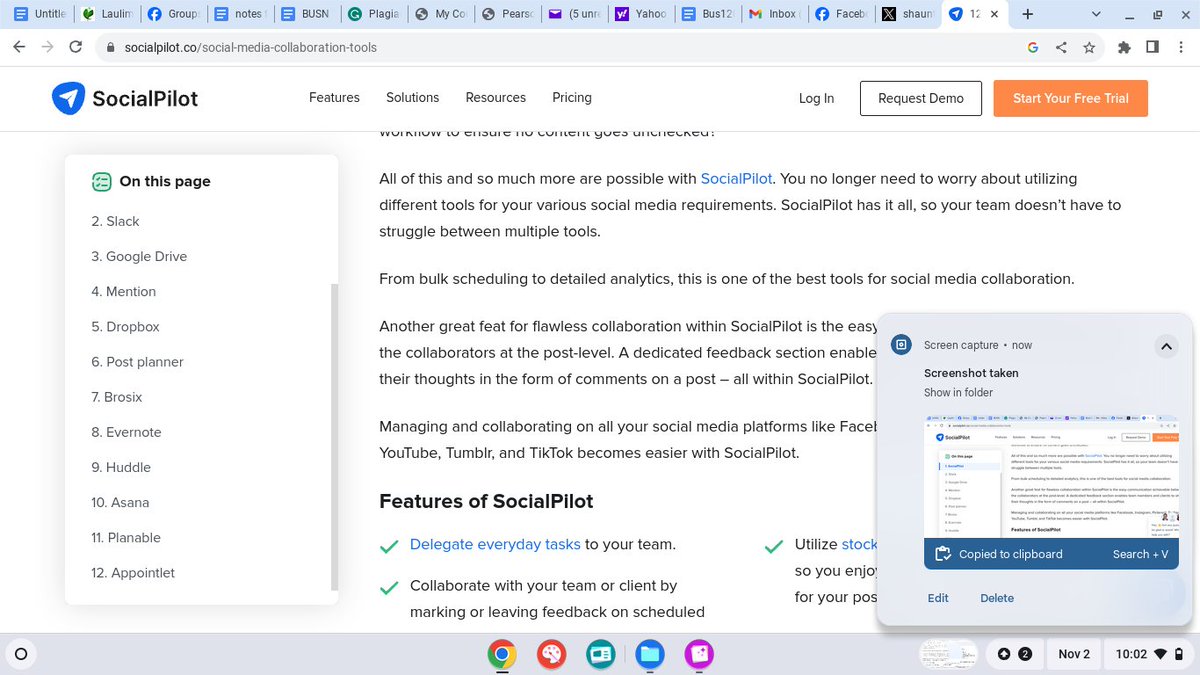Click the lock icon in the address bar
The image size is (1200, 675).
tap(111, 47)
